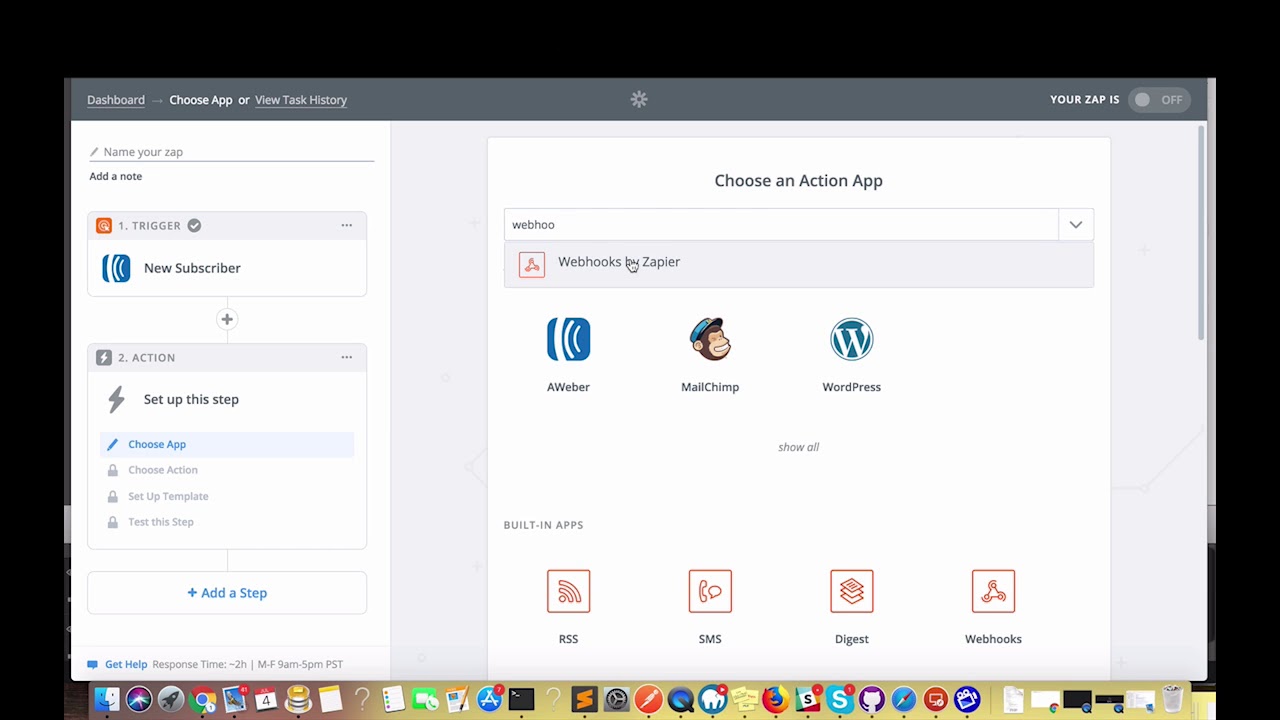Click the page vertical scrollbar

pyautogui.click(x=1202, y=233)
